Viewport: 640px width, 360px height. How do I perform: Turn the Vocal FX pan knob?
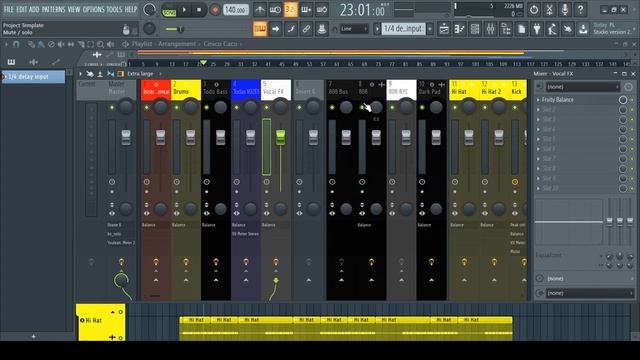click(280, 107)
